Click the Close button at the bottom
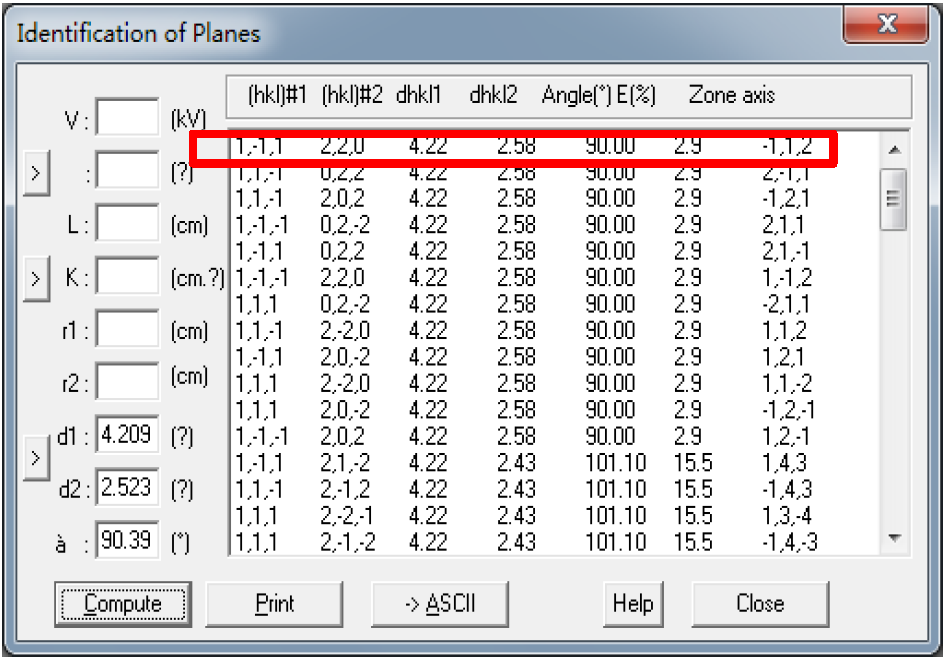The width and height of the screenshot is (945, 661). [760, 604]
